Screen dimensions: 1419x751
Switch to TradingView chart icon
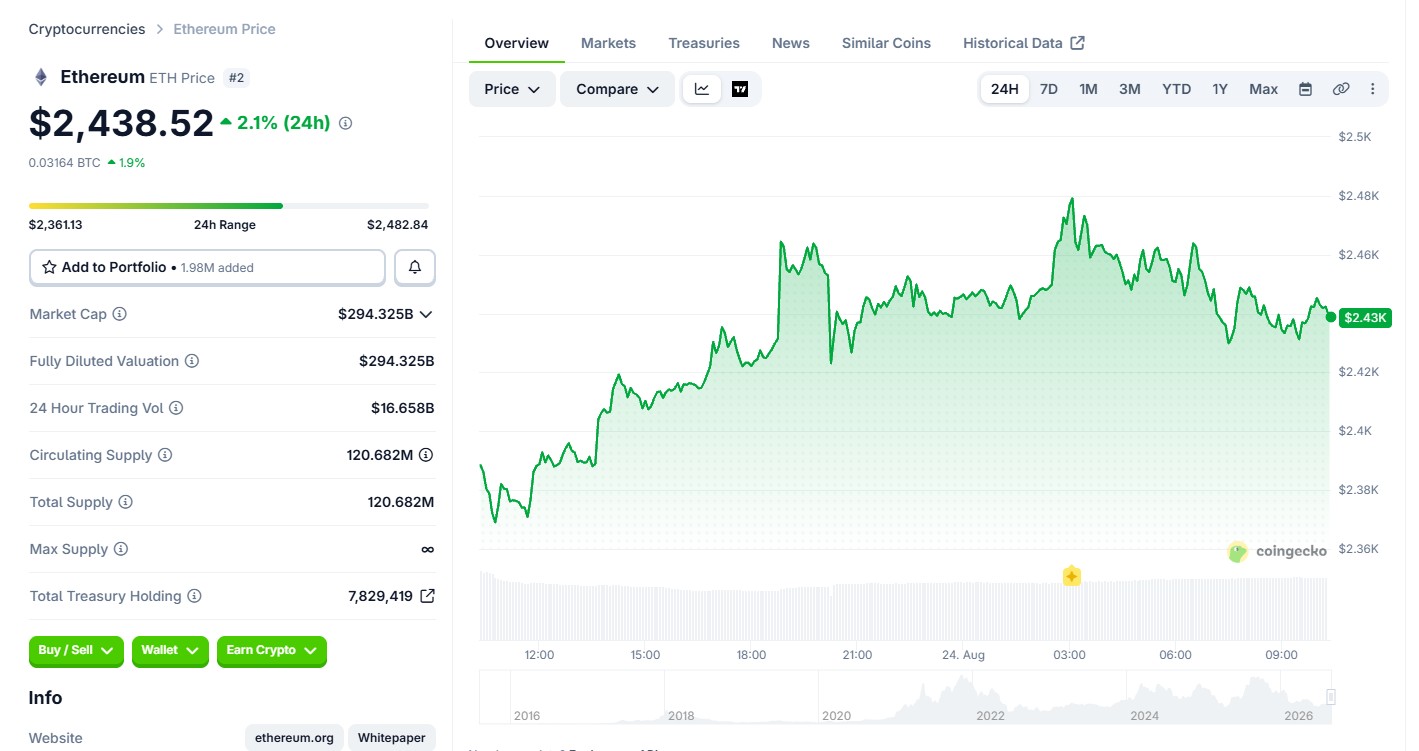(740, 89)
